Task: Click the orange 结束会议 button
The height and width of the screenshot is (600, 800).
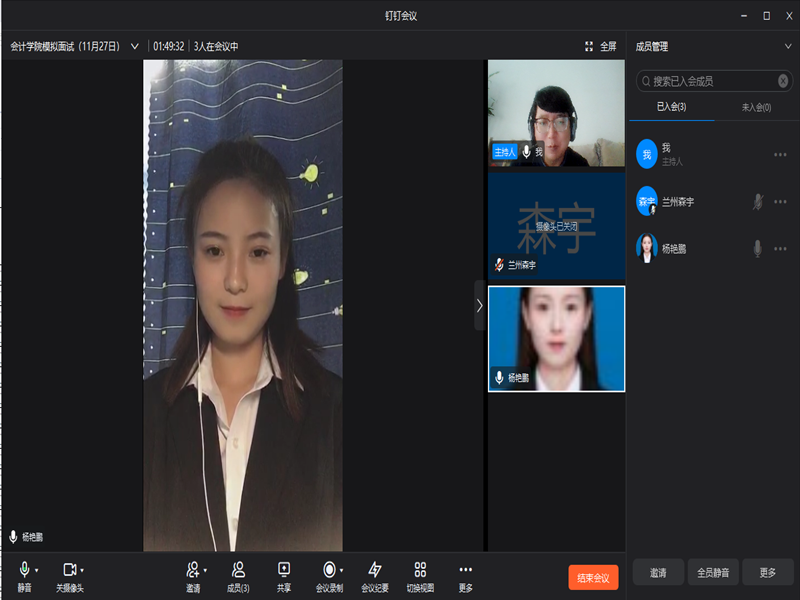Action: click(593, 577)
